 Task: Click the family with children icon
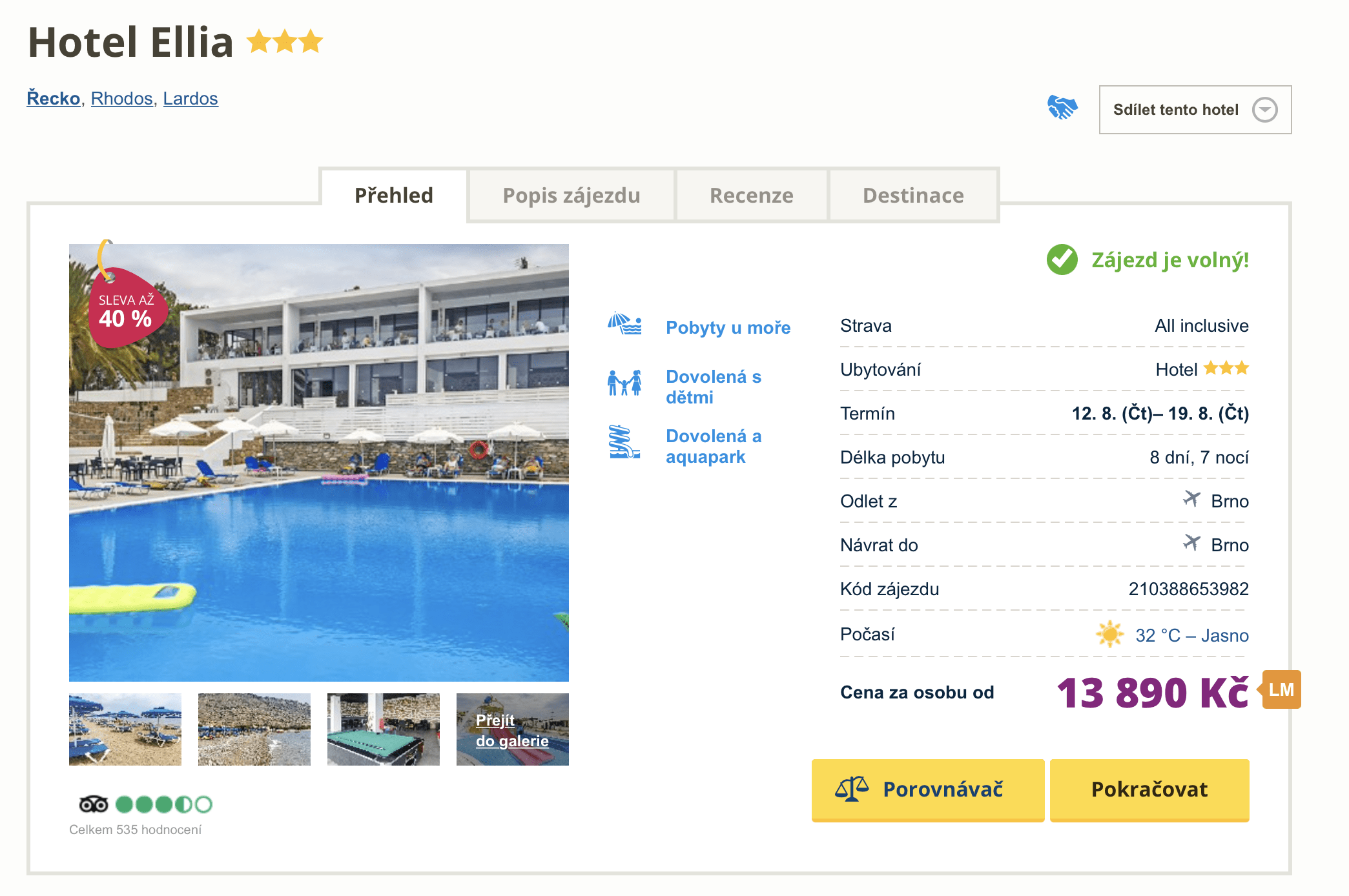624,383
